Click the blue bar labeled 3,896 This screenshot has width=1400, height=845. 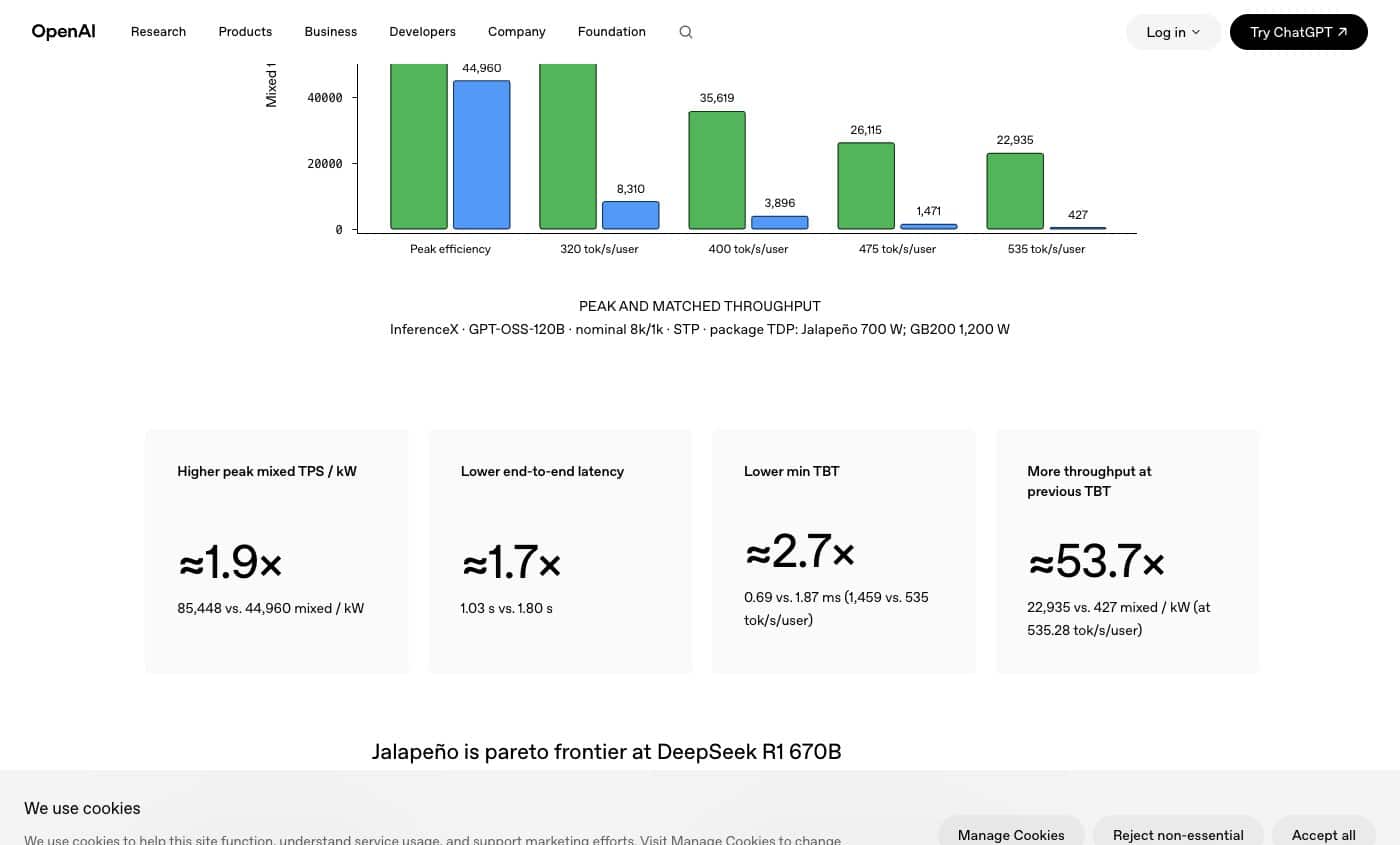(x=780, y=222)
